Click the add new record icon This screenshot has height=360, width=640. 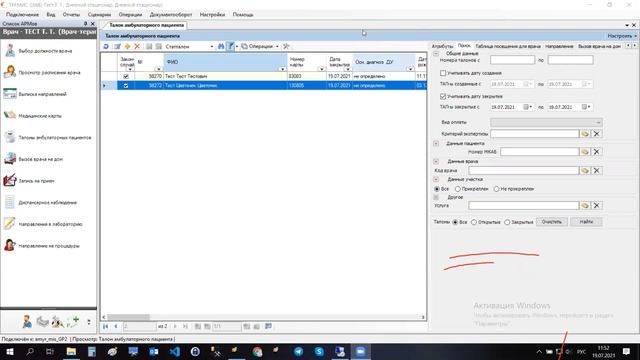[x=127, y=47]
